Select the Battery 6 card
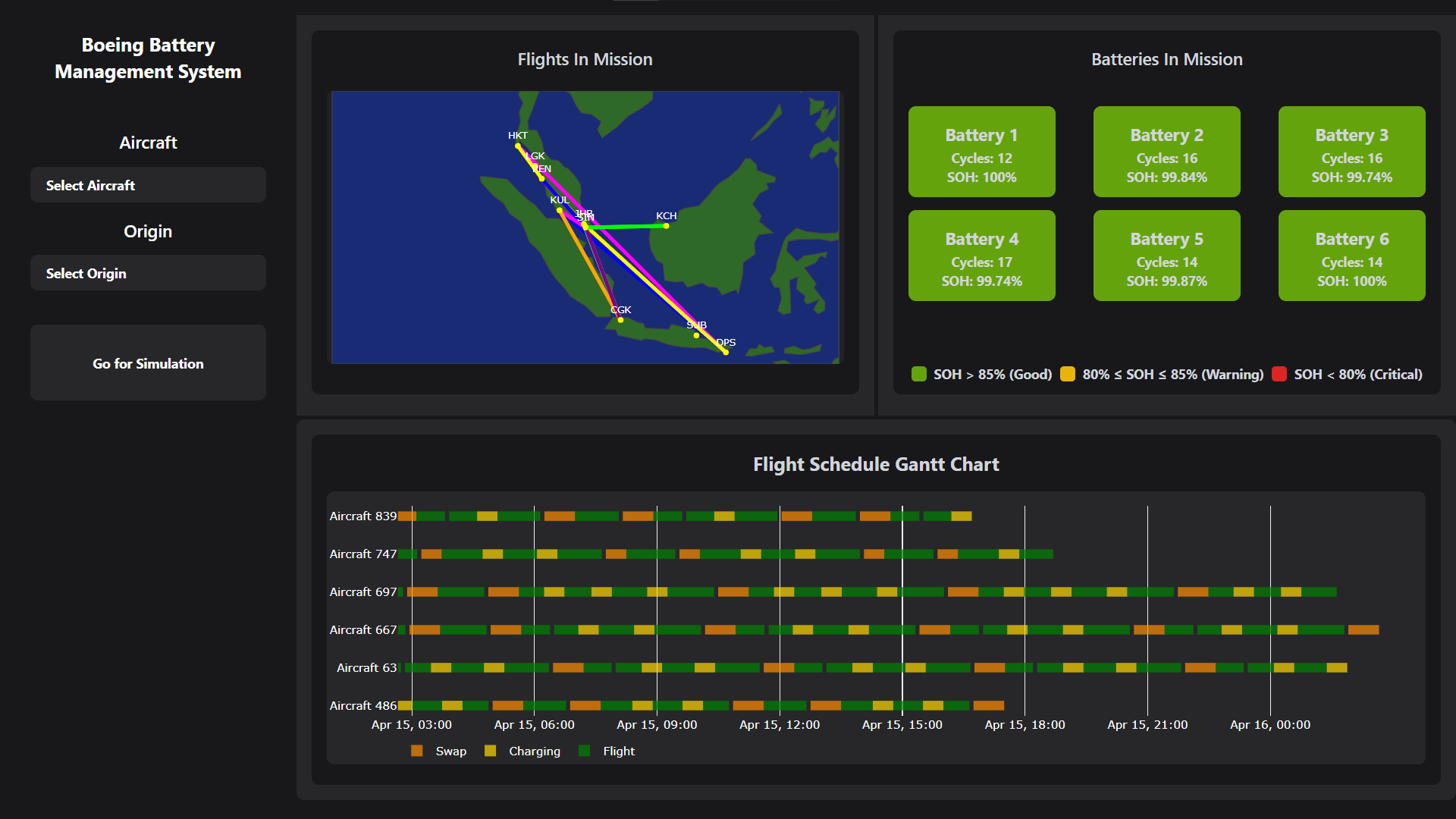 1351,256
